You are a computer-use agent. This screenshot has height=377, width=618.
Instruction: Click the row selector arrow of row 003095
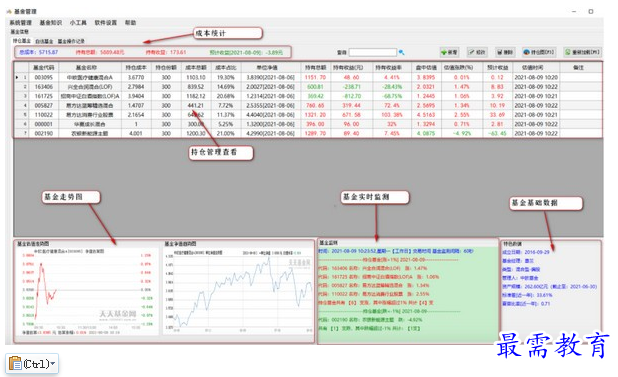[x=17, y=78]
